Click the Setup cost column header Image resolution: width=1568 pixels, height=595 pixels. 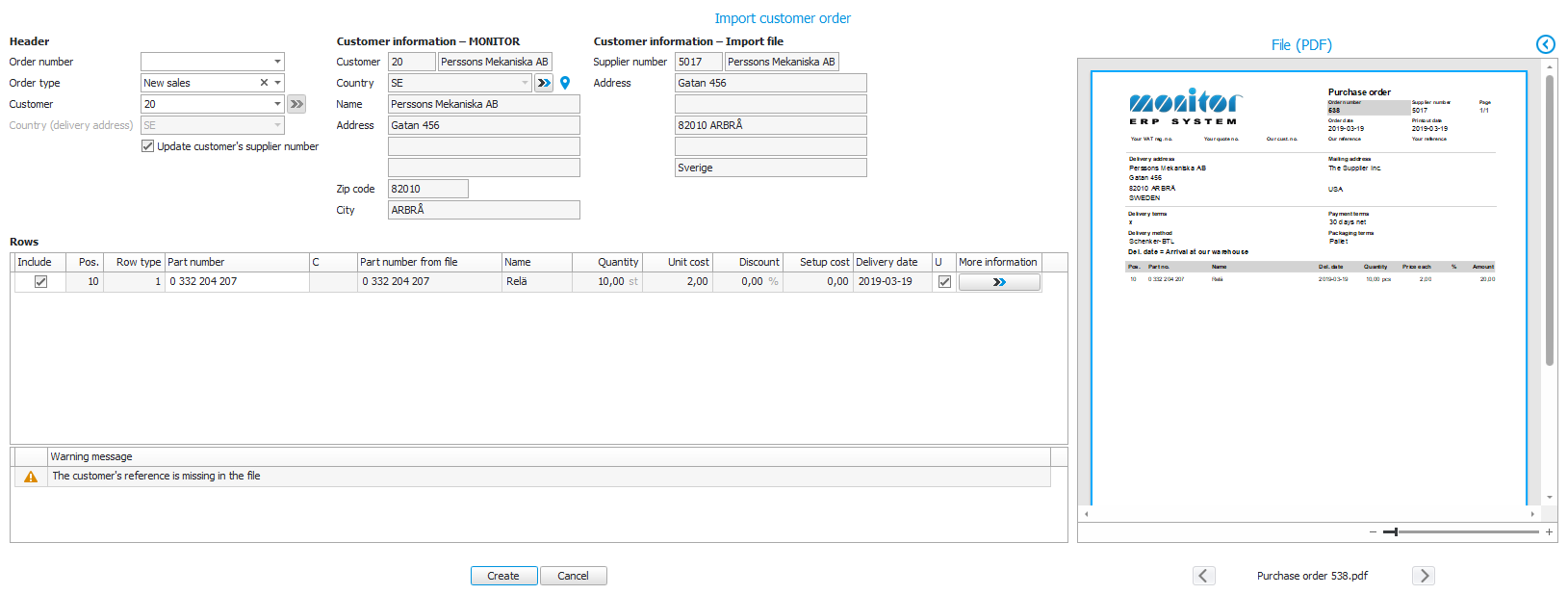coord(817,262)
